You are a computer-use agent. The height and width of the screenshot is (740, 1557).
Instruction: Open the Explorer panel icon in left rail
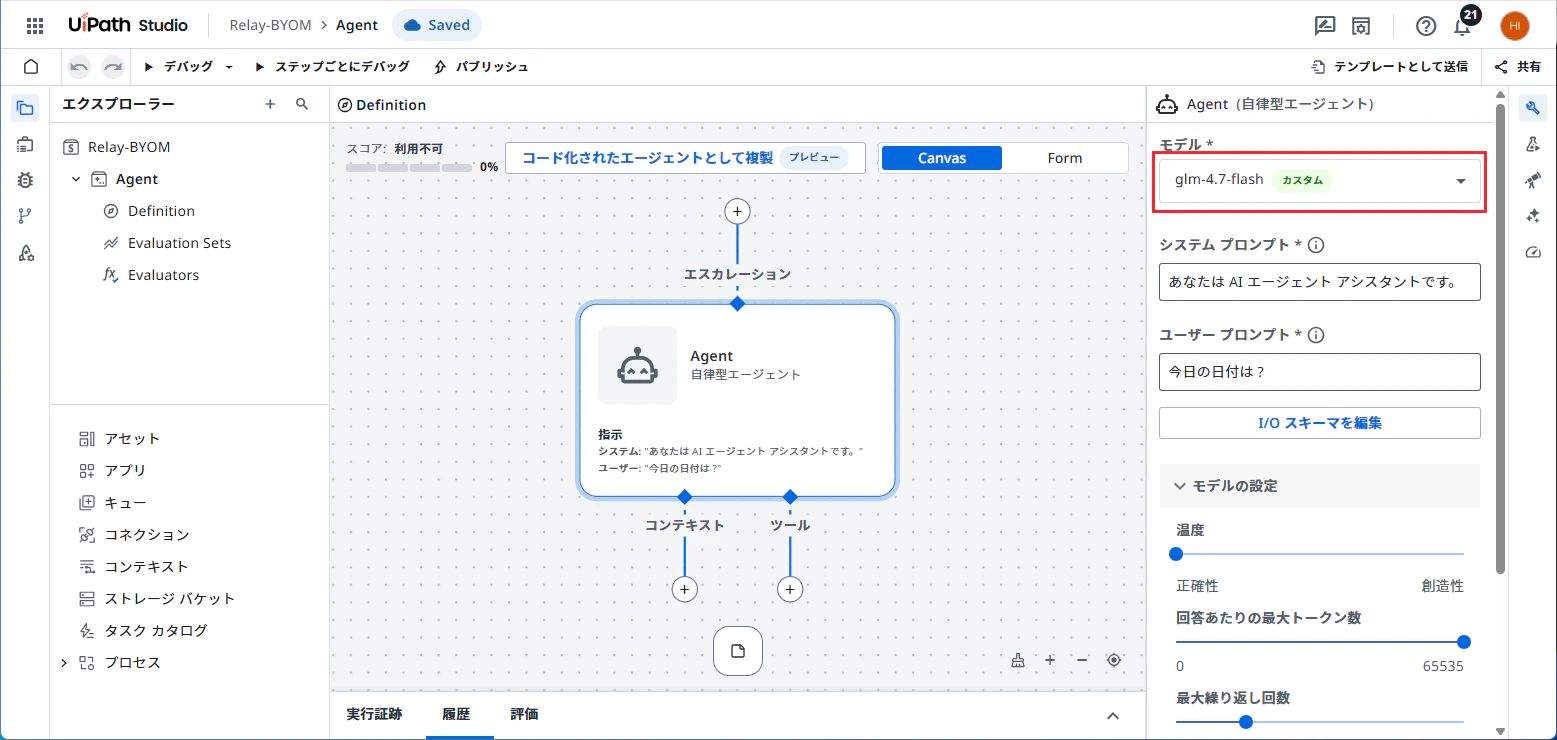26,108
